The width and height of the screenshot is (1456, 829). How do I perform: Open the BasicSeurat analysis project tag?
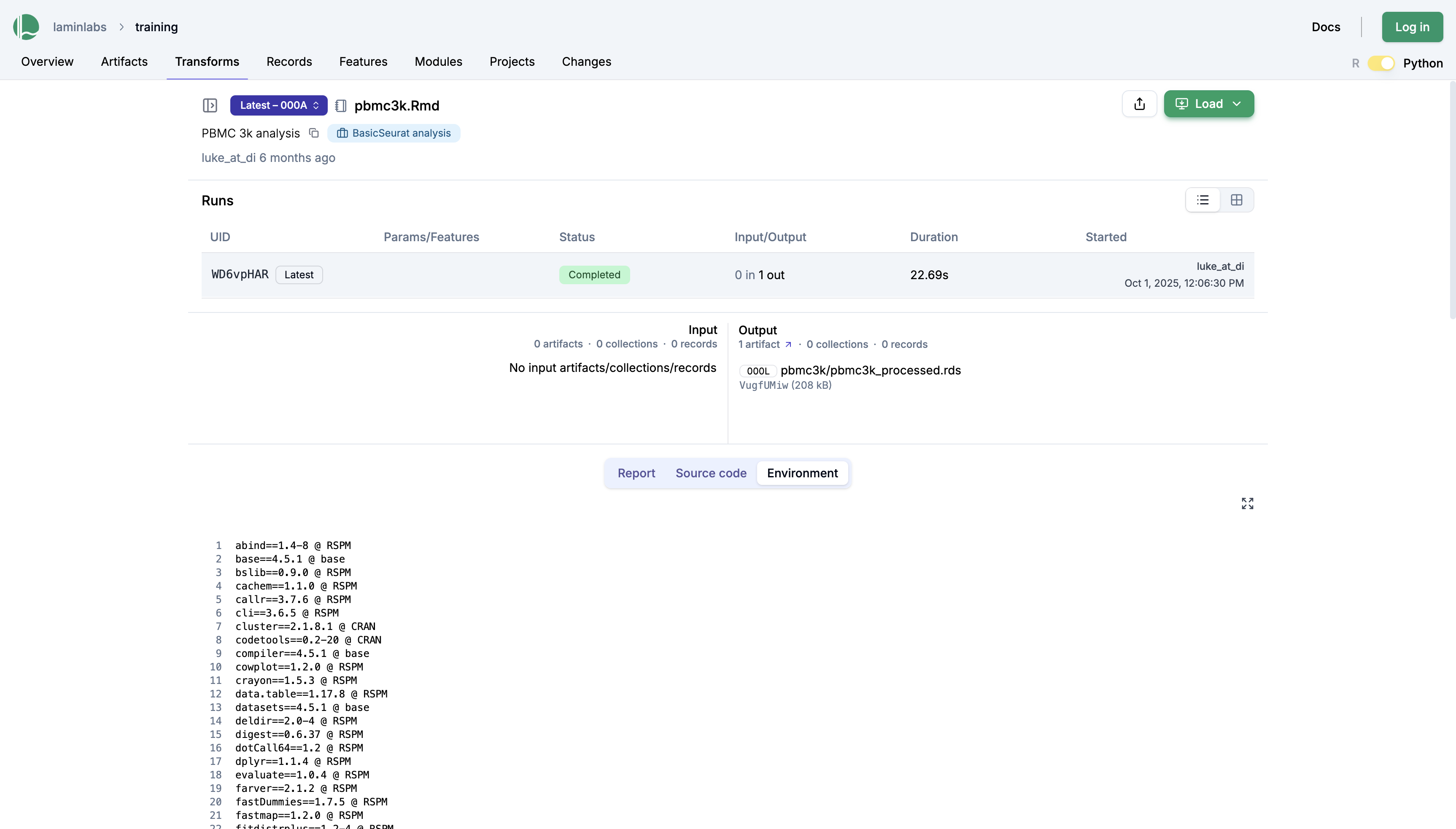[x=394, y=133]
